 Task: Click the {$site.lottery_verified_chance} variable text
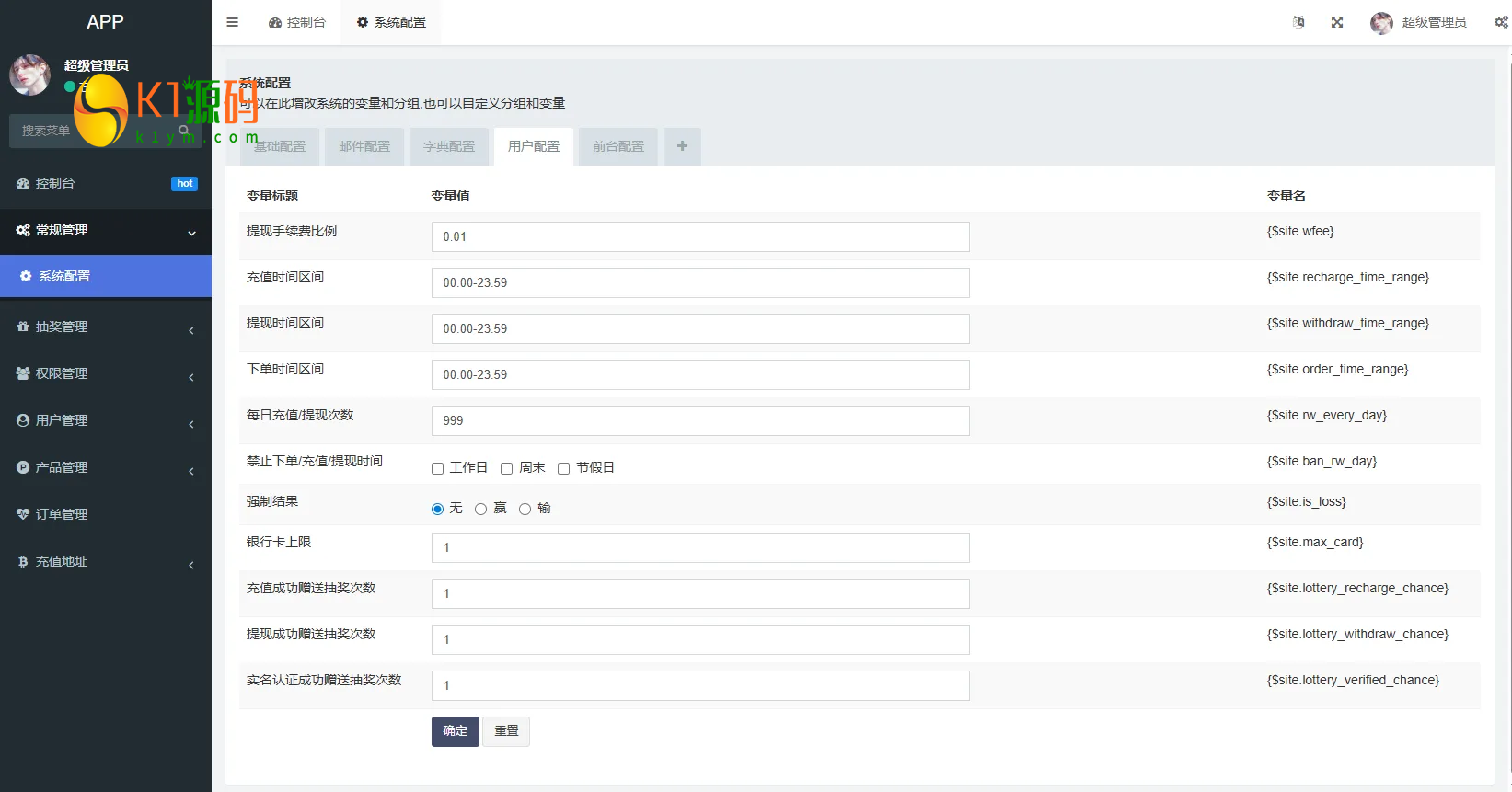[x=1353, y=680]
